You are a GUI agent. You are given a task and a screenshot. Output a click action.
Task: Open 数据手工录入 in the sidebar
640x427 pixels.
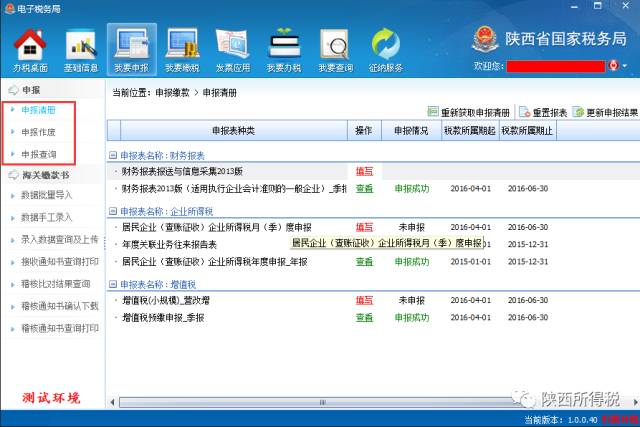[x=47, y=217]
